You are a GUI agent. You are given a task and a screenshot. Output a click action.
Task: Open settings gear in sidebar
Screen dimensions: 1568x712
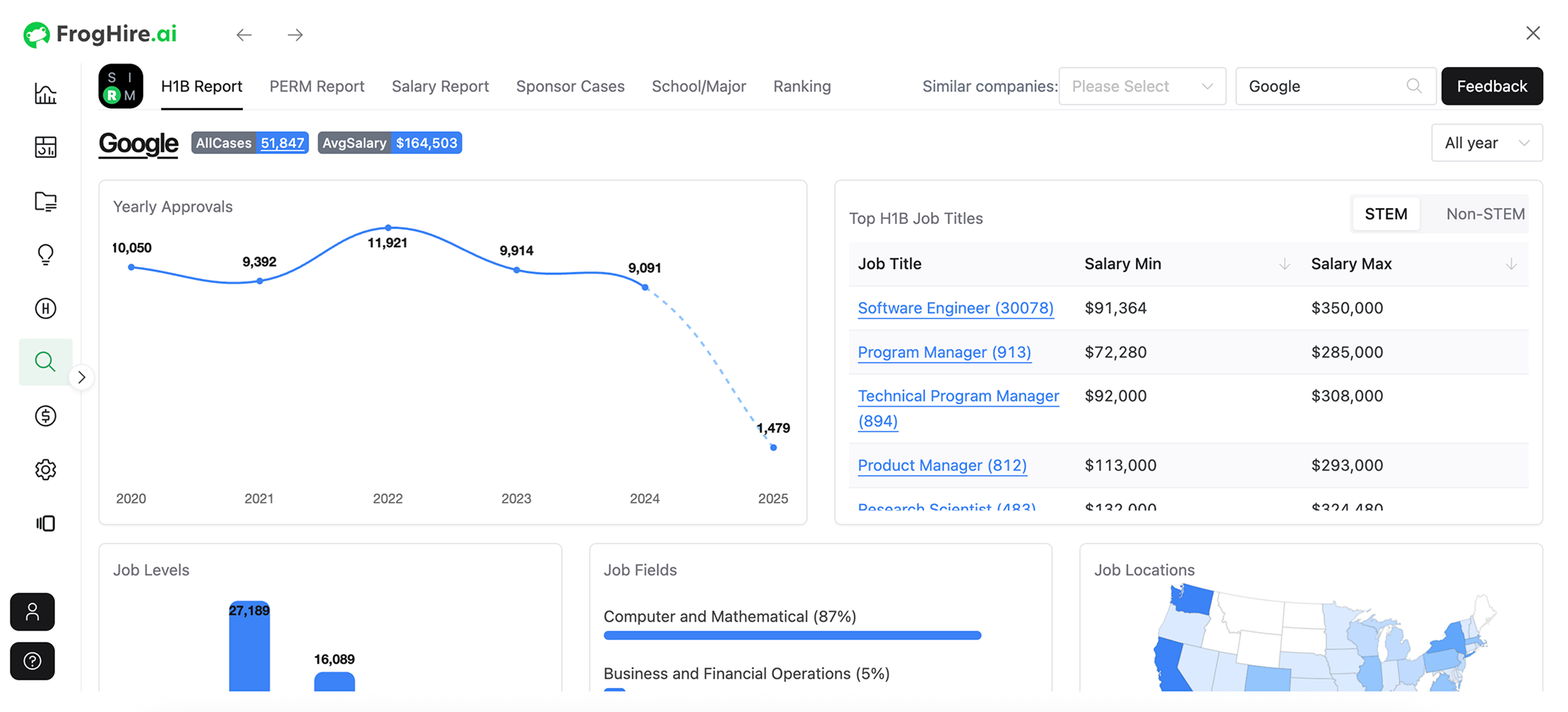tap(45, 470)
